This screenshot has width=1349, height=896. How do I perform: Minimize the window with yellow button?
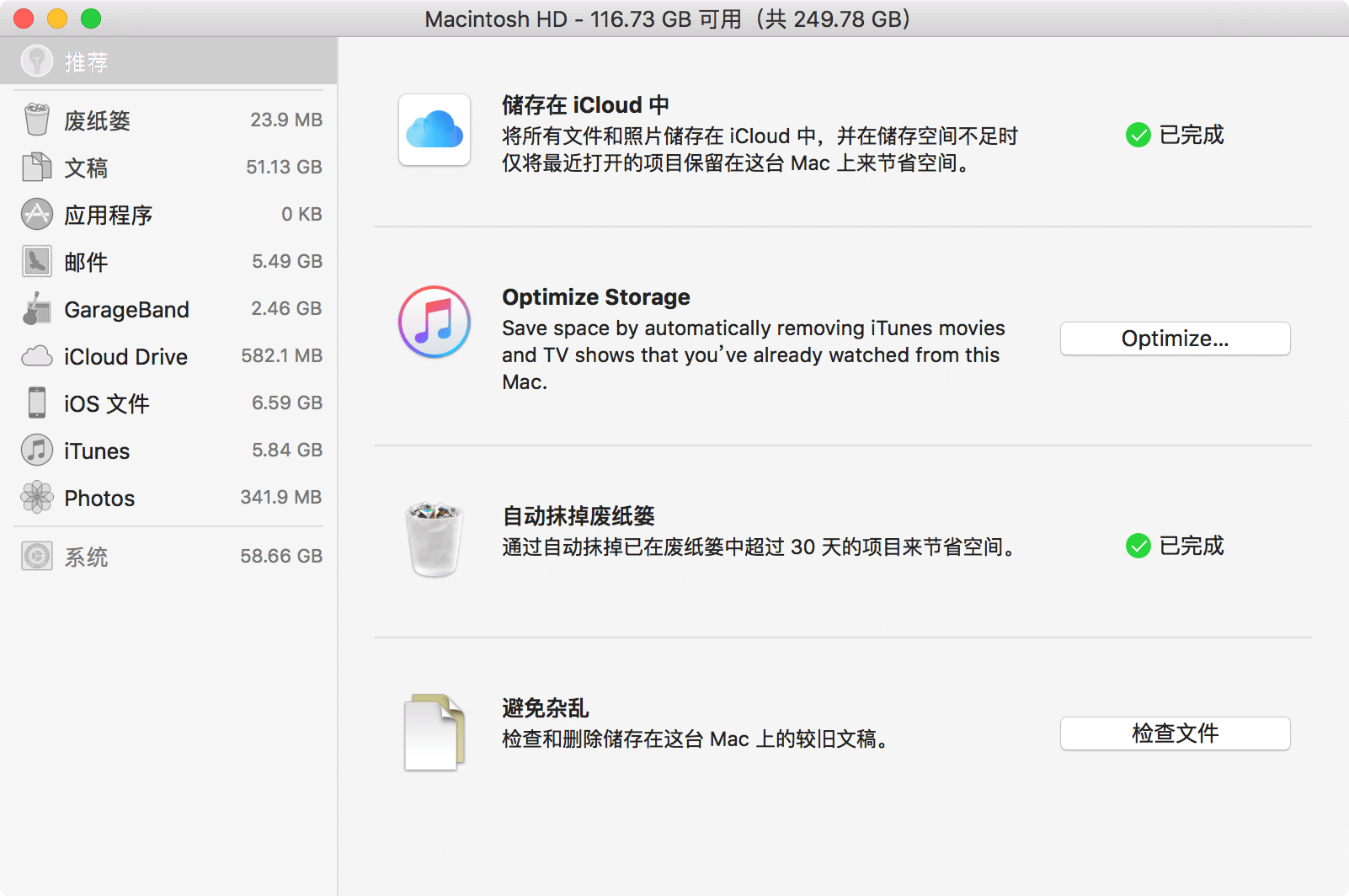coord(57,19)
